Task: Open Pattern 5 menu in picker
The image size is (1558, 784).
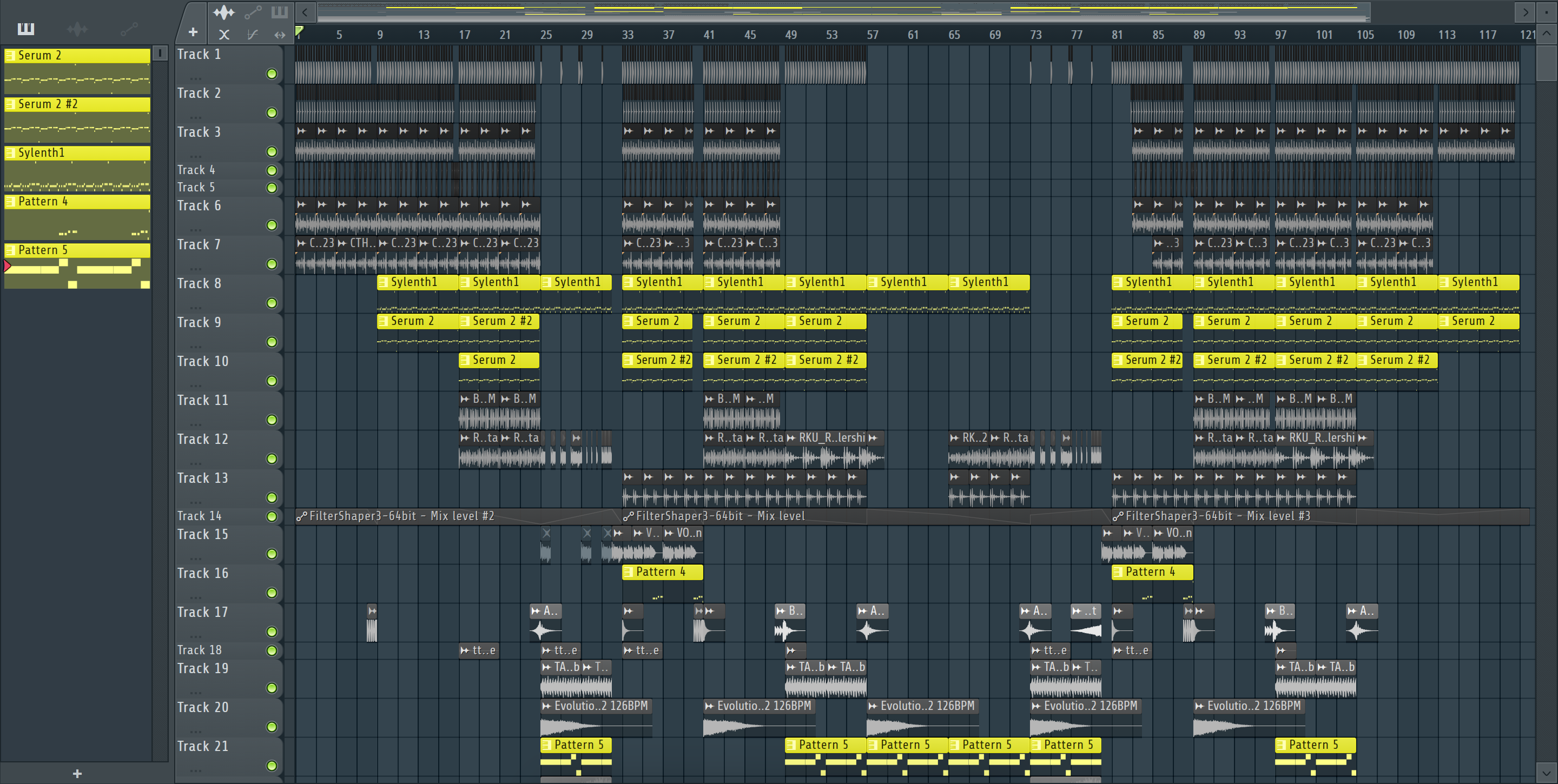Action: [10, 250]
